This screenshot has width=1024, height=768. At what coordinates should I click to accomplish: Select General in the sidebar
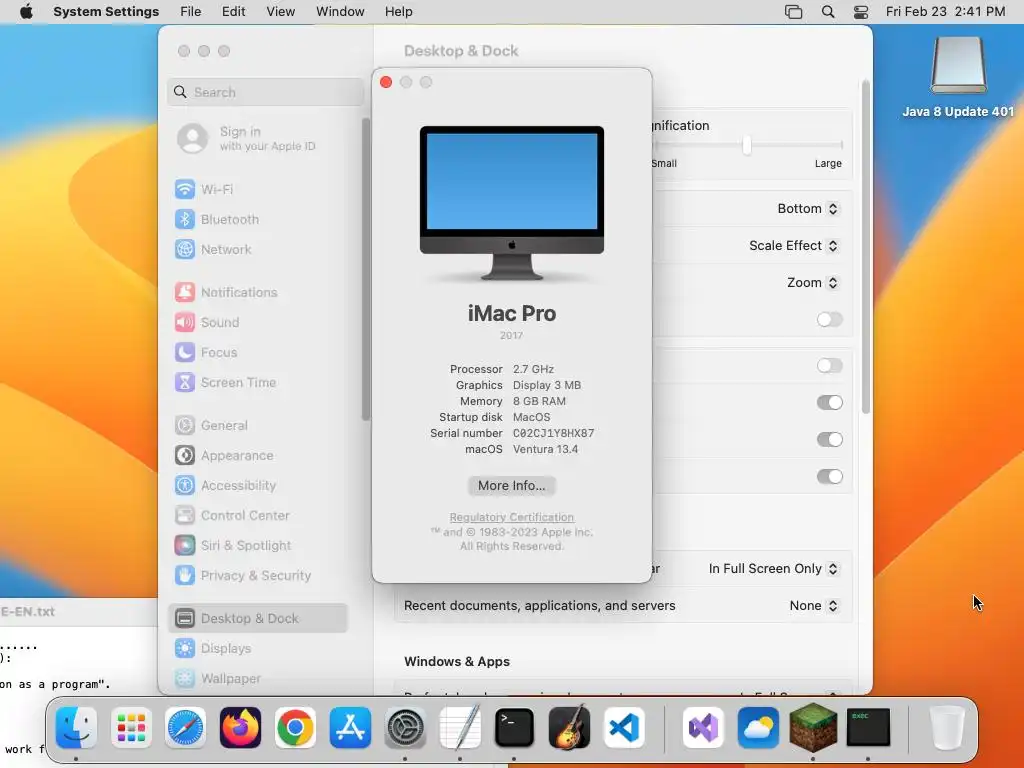(x=211, y=426)
